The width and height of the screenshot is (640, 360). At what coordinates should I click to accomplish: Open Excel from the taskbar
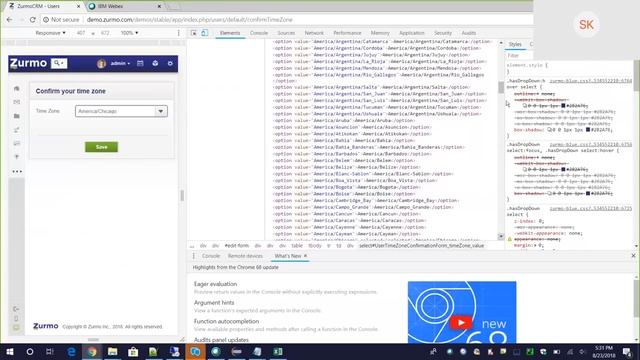coord(278,351)
